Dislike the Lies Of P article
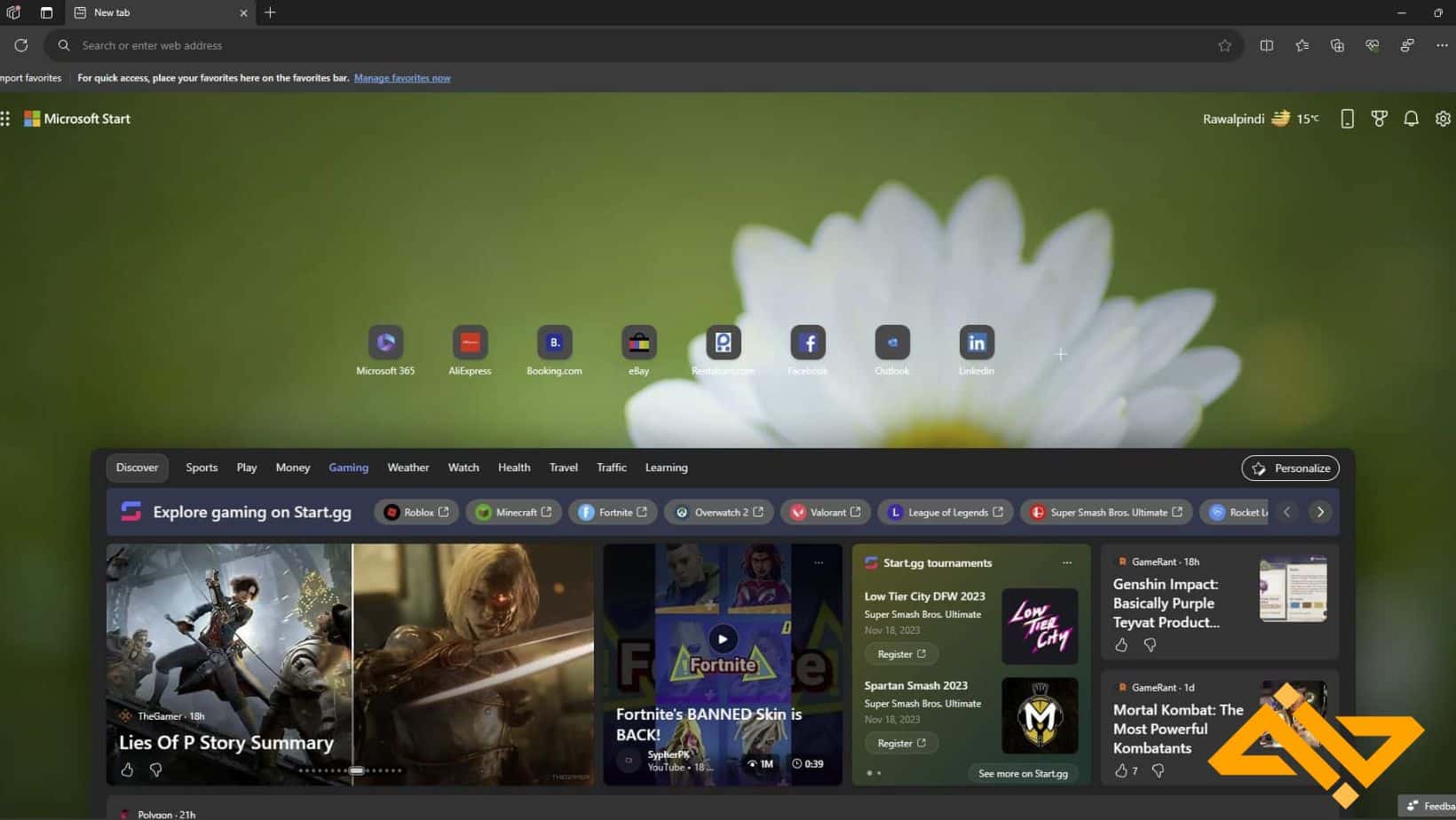This screenshot has width=1456, height=820. [155, 770]
